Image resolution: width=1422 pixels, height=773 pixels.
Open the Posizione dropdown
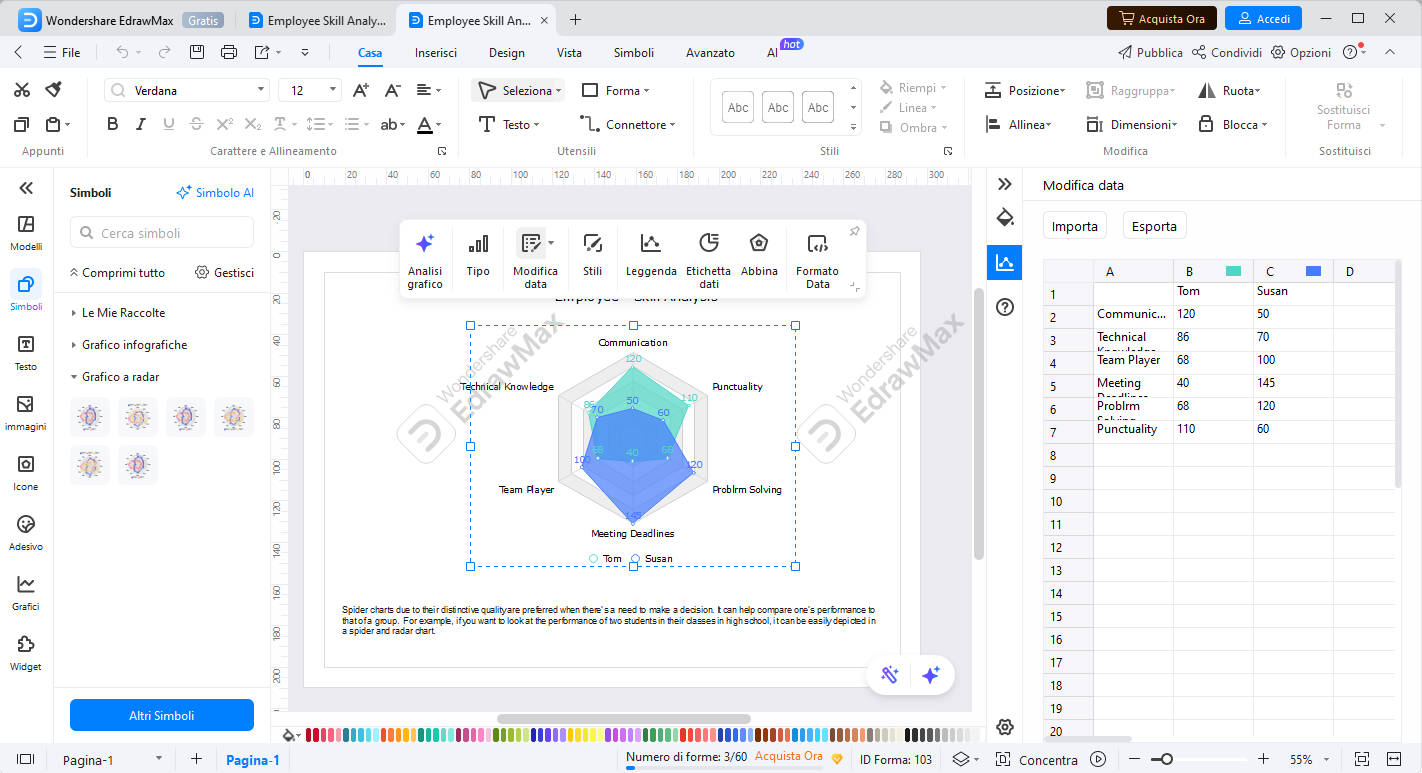coord(1025,90)
